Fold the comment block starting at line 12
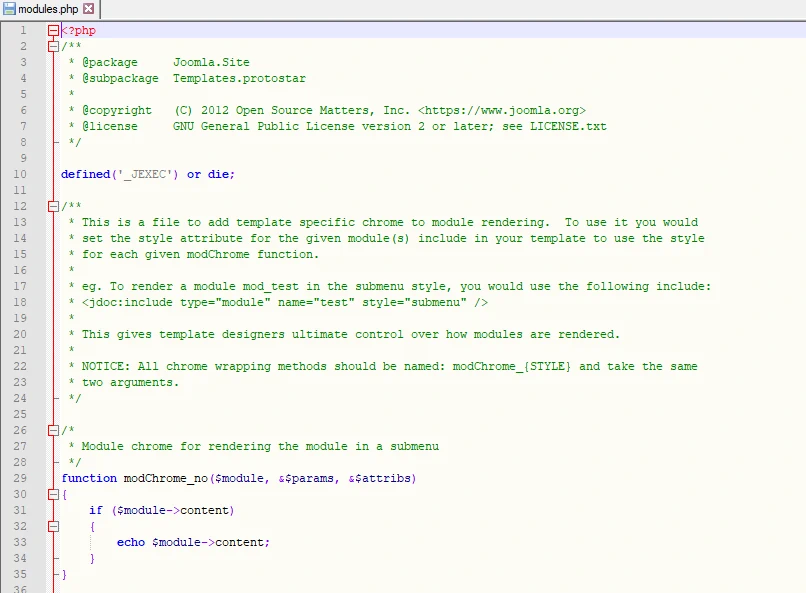806x593 pixels. pos(53,206)
